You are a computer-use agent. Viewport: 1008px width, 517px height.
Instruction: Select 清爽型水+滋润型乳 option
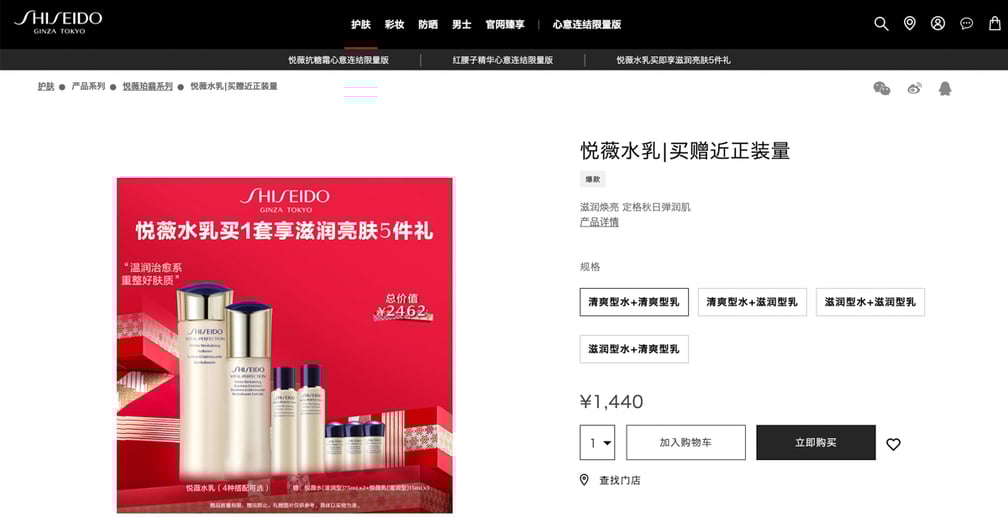[x=752, y=302]
